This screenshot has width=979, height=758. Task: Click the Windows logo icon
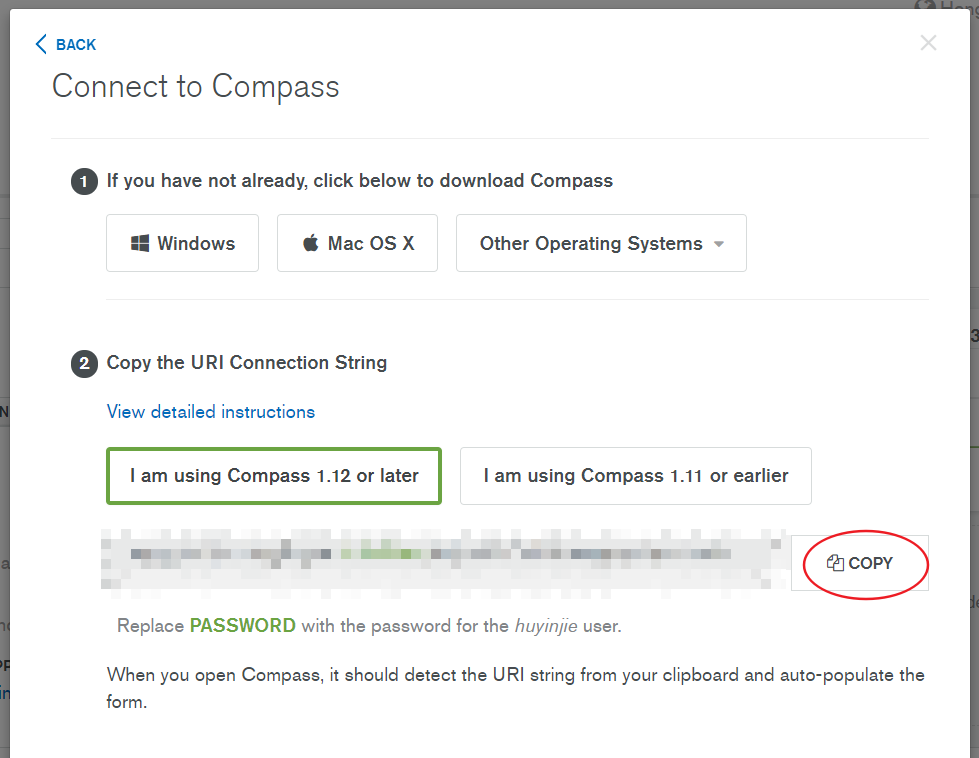point(140,244)
